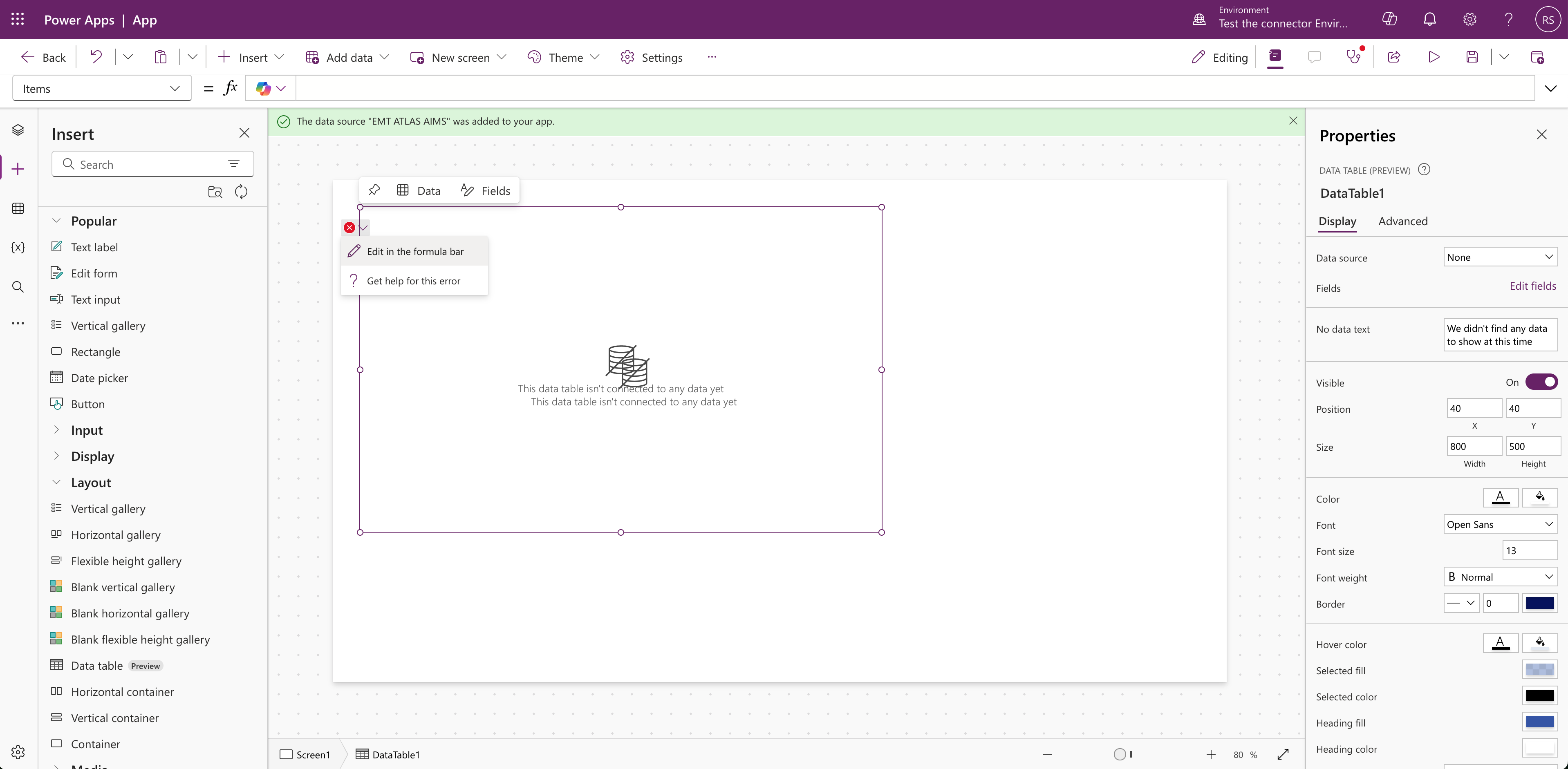Open the Data pane in sidebar
The width and height of the screenshot is (1568, 769).
18,209
